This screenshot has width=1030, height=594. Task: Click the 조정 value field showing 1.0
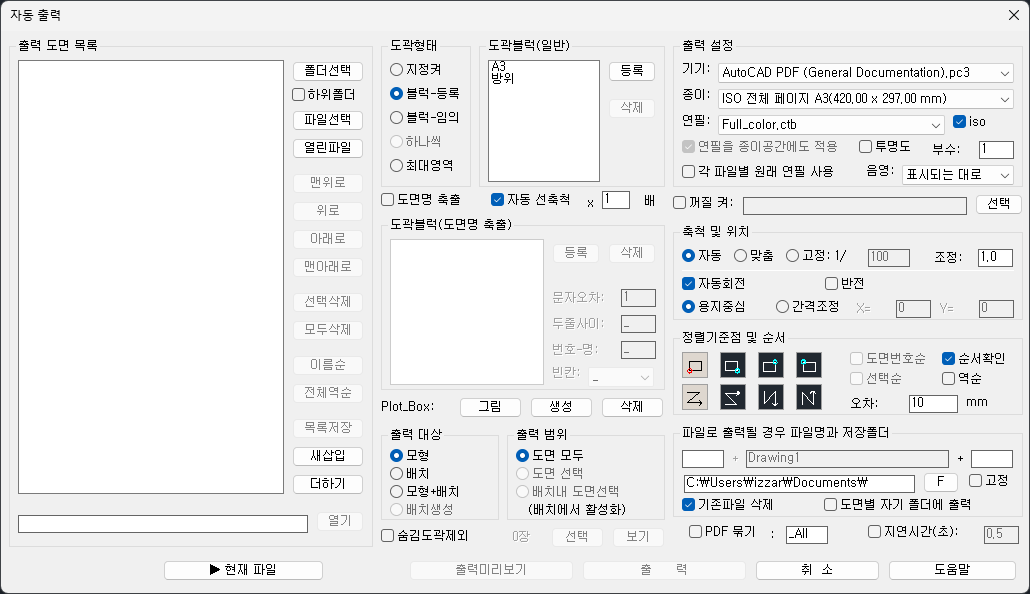(x=996, y=257)
